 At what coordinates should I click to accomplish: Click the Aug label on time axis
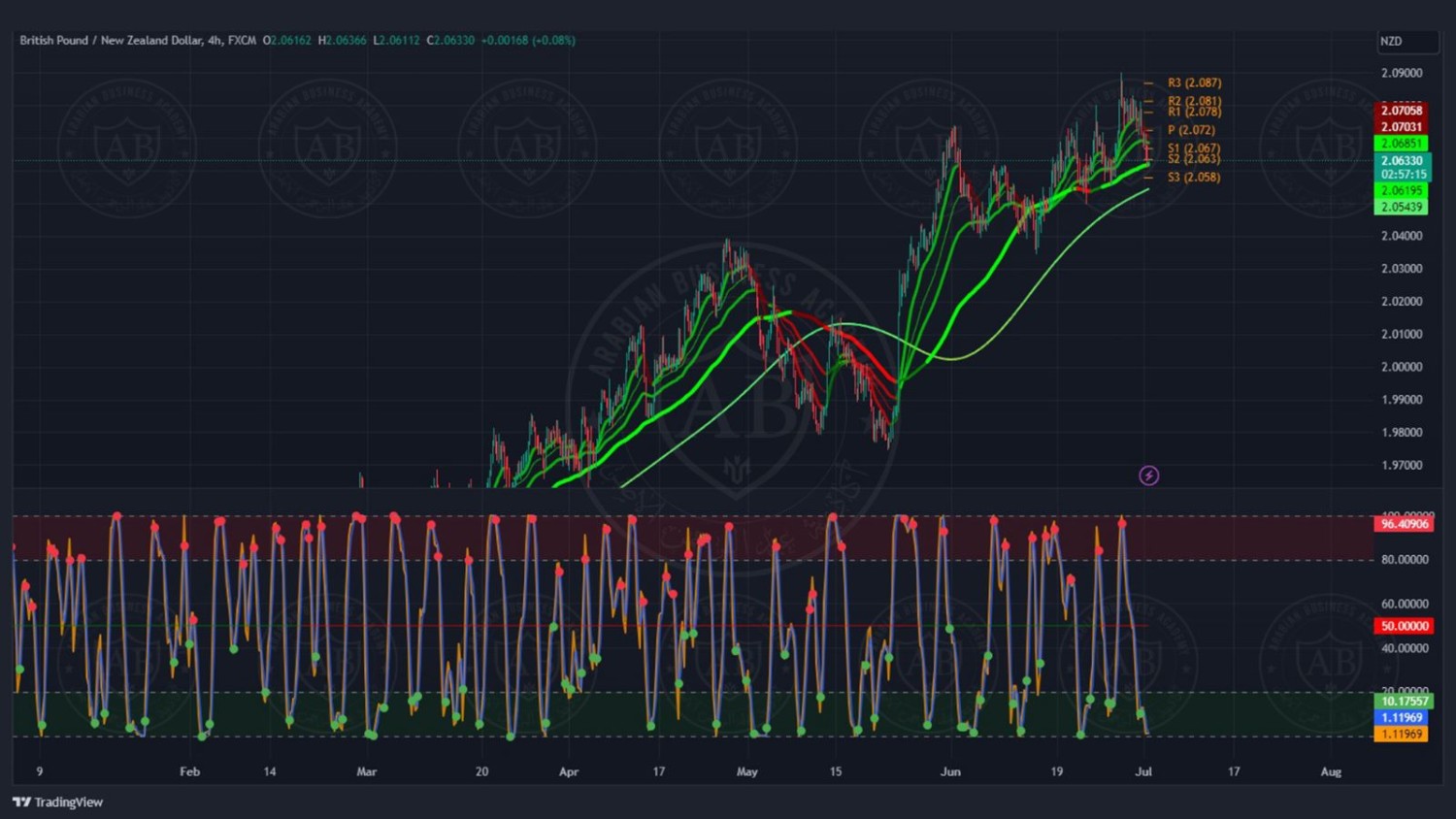pos(1331,771)
